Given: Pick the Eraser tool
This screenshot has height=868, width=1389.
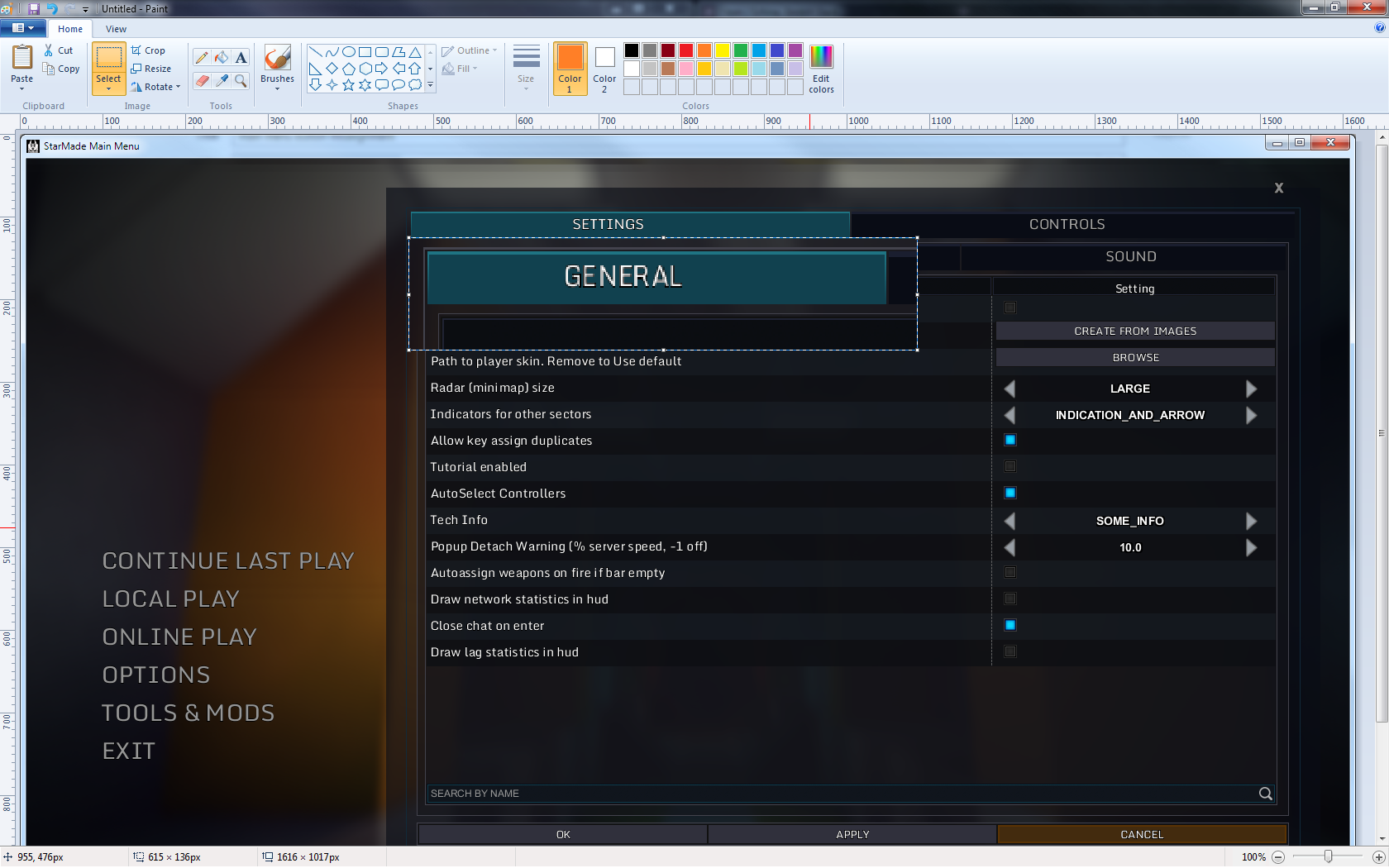Looking at the screenshot, I should click(202, 80).
